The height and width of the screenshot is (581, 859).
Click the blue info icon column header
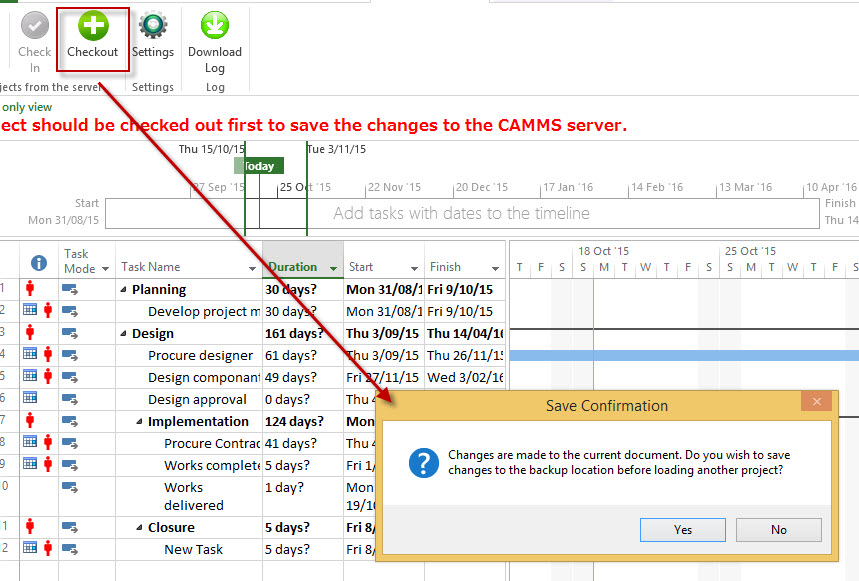click(x=39, y=263)
